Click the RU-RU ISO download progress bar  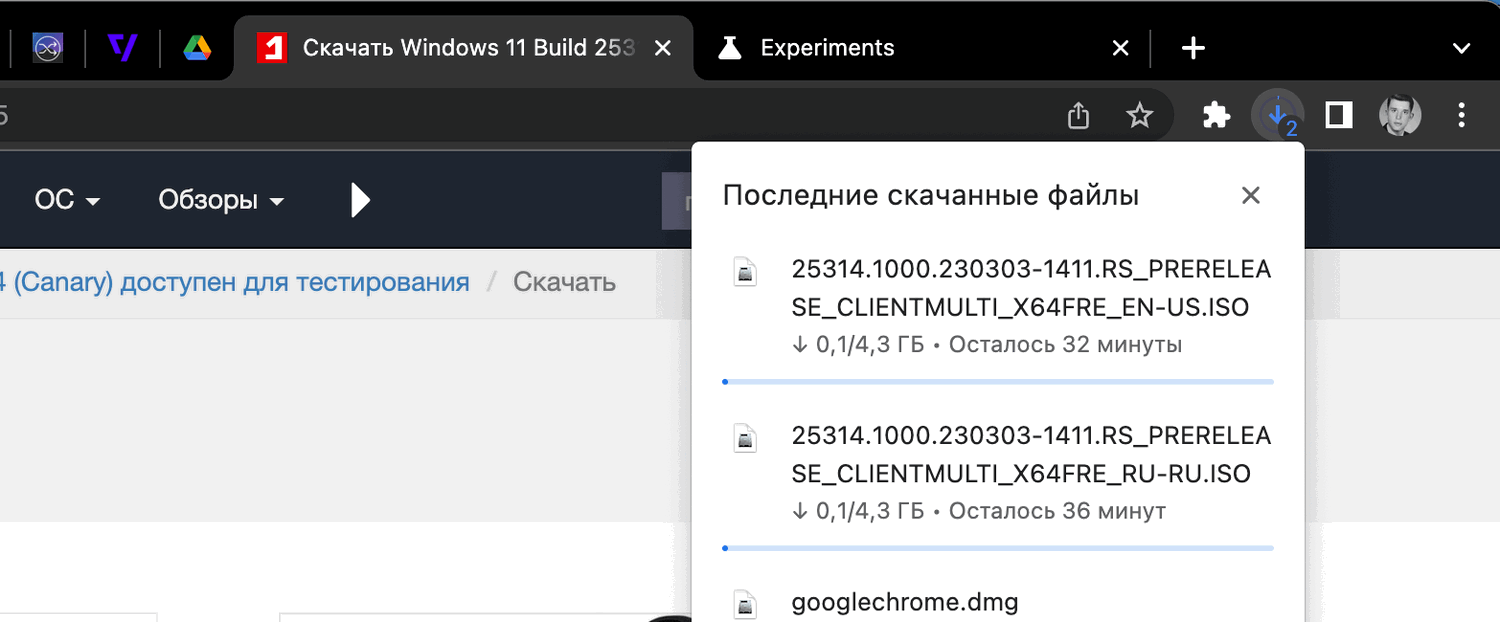[997, 548]
